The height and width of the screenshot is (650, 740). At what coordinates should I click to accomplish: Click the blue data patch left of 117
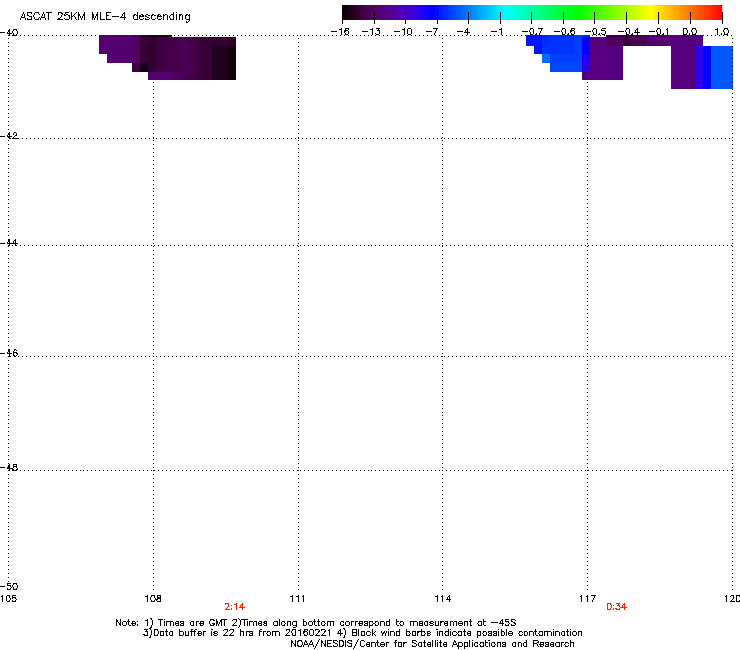click(x=557, y=53)
